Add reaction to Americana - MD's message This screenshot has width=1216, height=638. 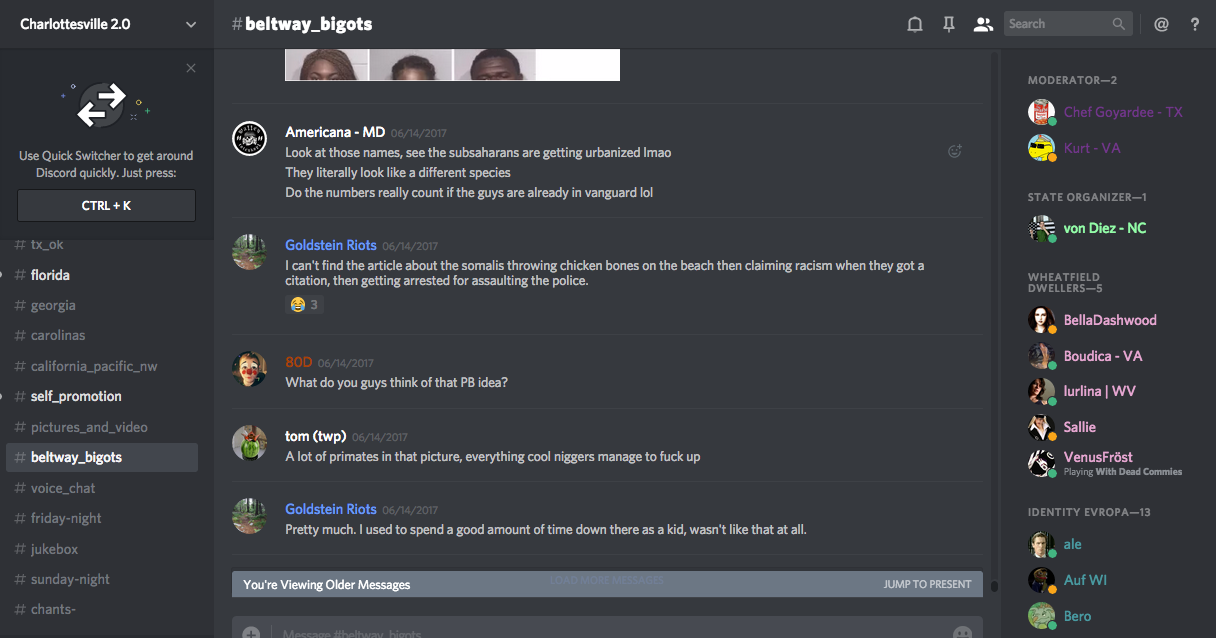[955, 152]
